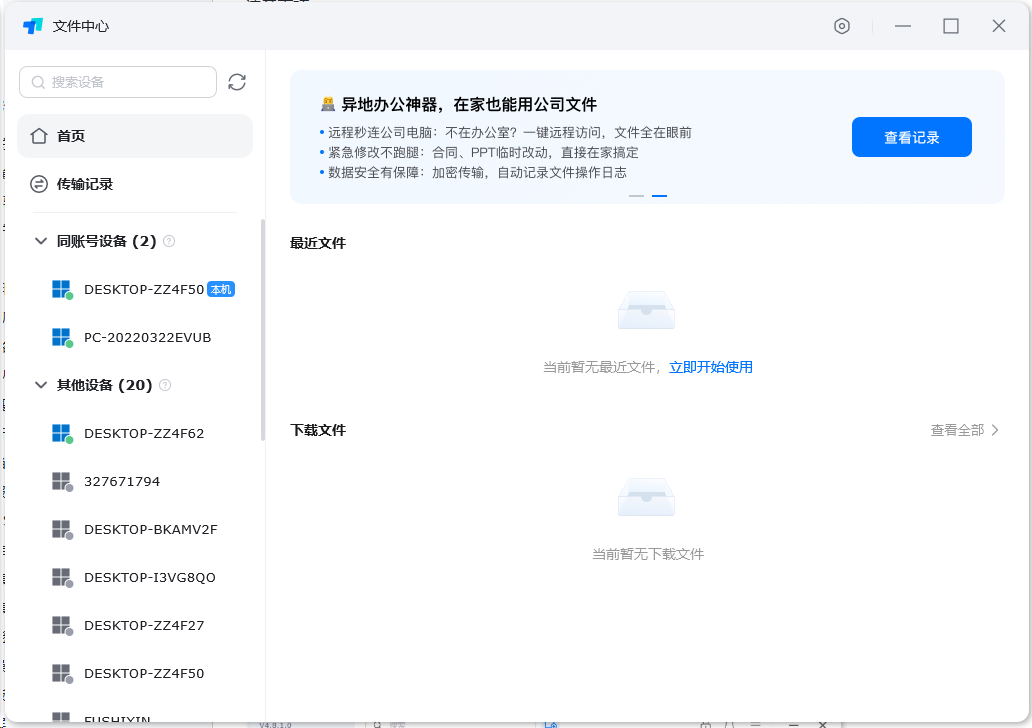The image size is (1032, 728).
Task: Click the empty tray icon under 下载文件
Action: click(646, 497)
